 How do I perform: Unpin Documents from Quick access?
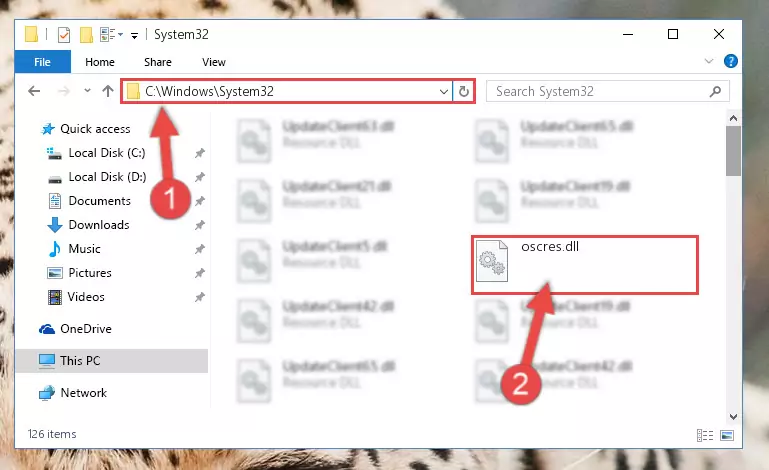tap(200, 201)
